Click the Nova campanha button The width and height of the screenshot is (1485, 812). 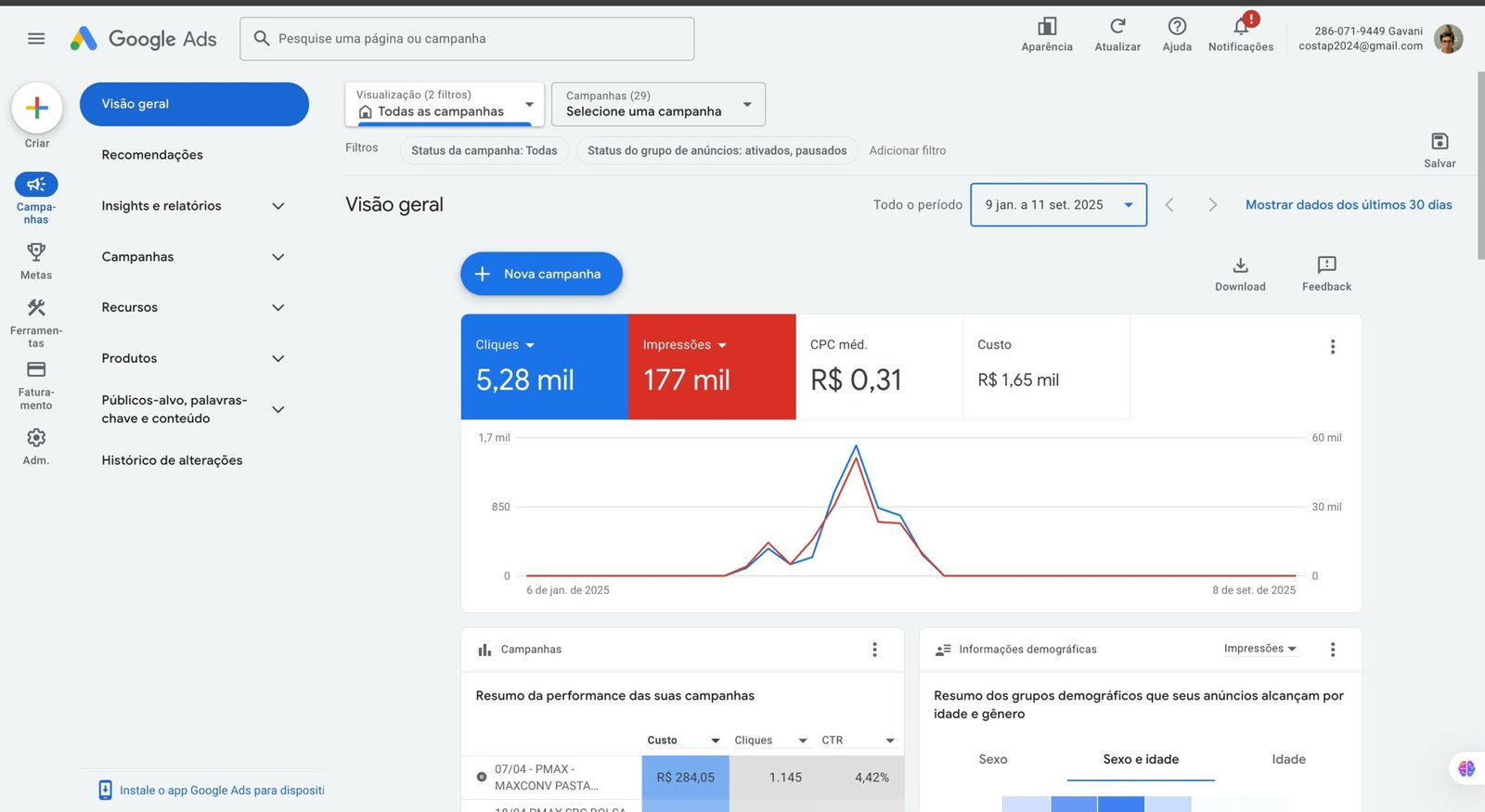point(541,274)
